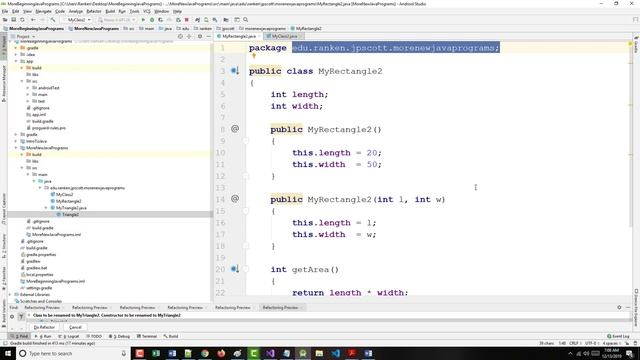Viewport: 640px width, 360px height.
Task: Open the Run tool window tab
Action: coord(43,336)
